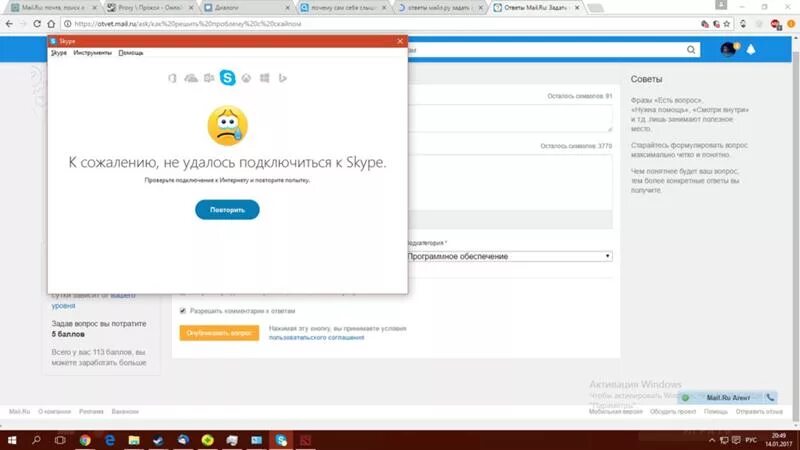Open notifications bell on Mail.Ru header
Viewport: 800px width, 450px height.
click(751, 49)
